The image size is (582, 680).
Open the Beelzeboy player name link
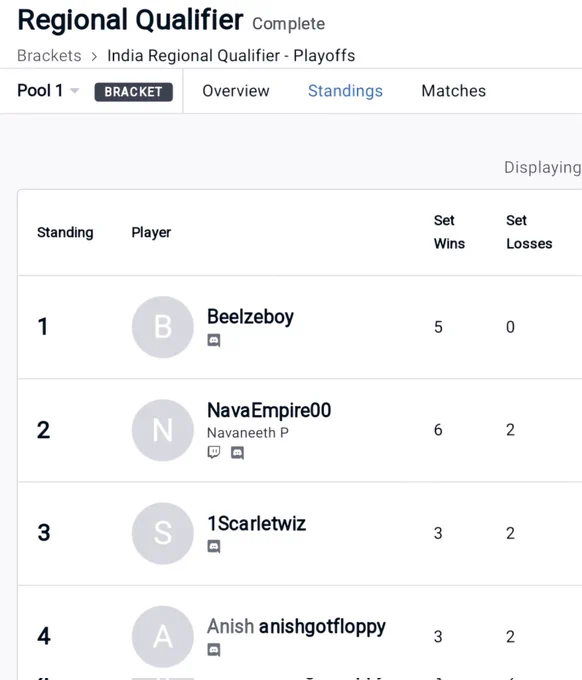coord(250,317)
